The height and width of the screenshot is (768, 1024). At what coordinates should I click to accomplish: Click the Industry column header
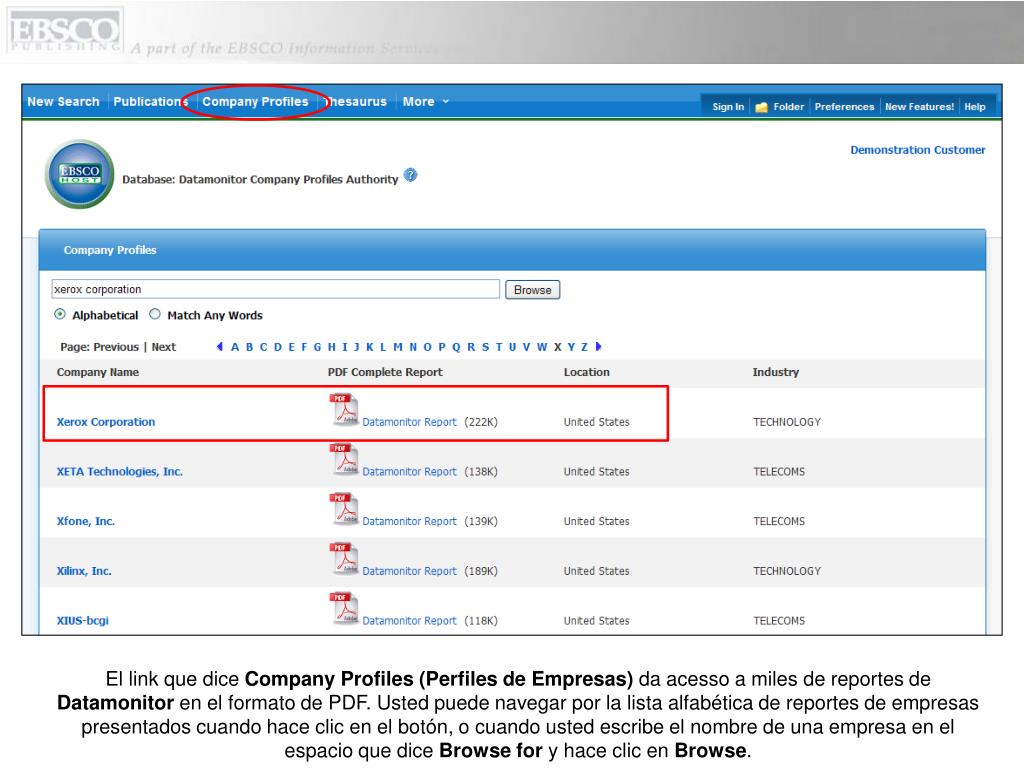click(x=776, y=372)
